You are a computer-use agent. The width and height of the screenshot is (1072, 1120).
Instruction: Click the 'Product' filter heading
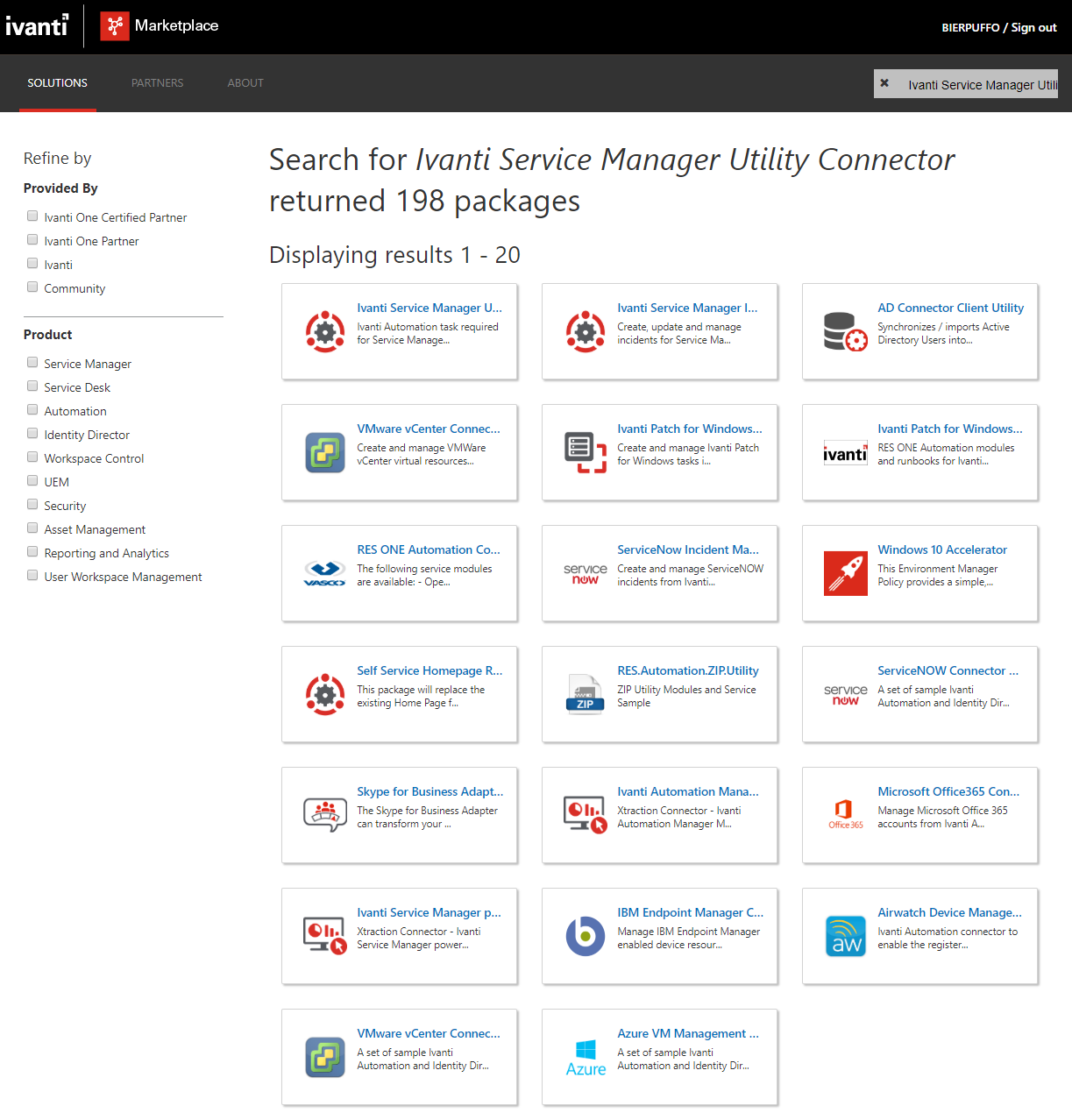click(48, 335)
